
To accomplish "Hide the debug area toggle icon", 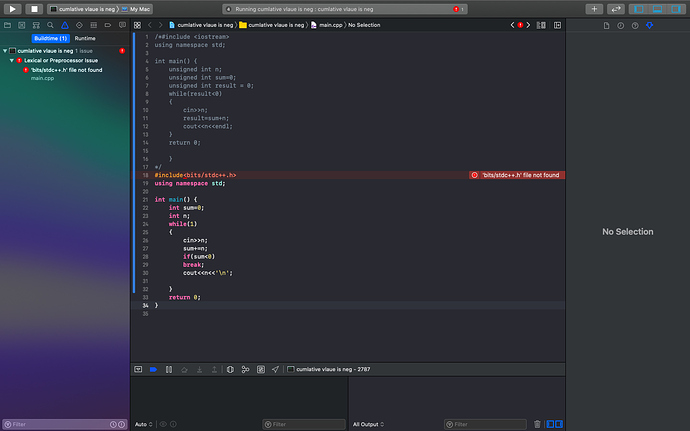I will point(138,369).
